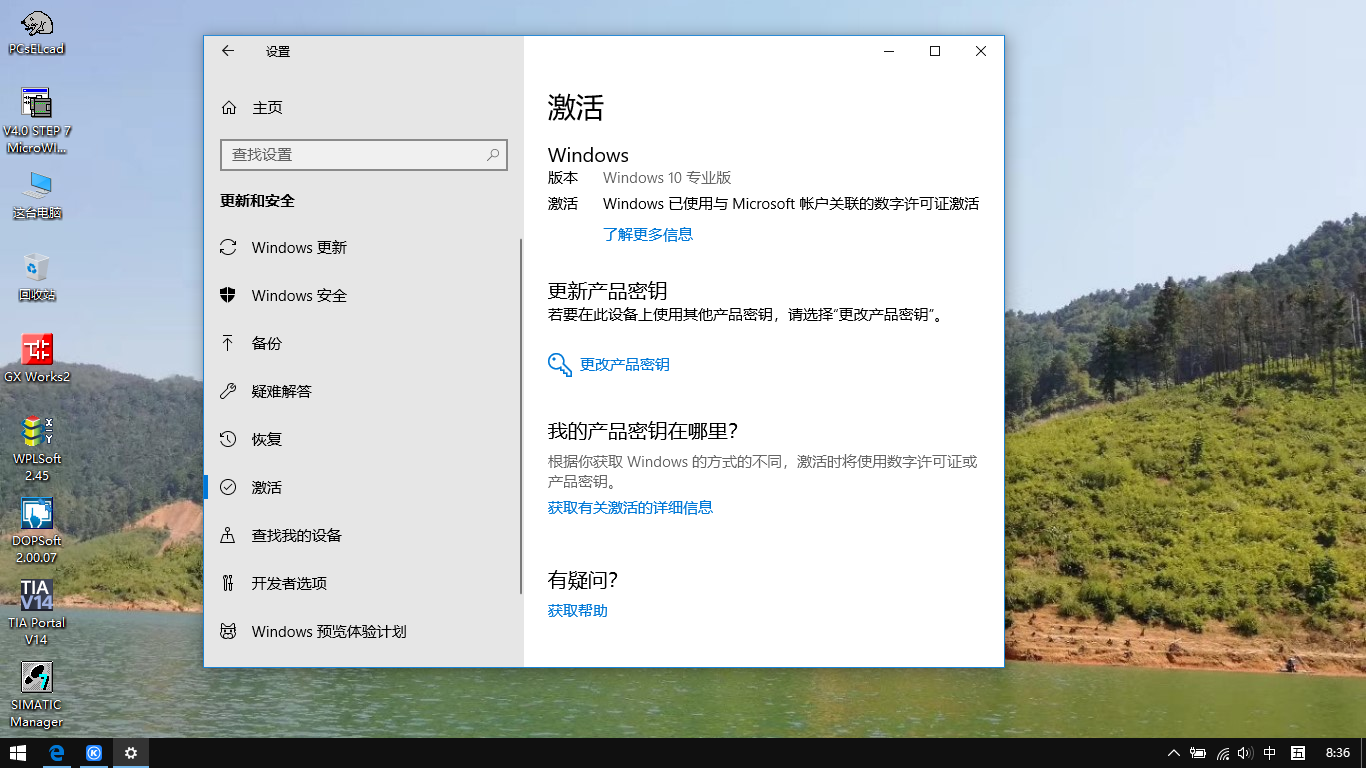Open the Windows Start menu

pyautogui.click(x=18, y=753)
